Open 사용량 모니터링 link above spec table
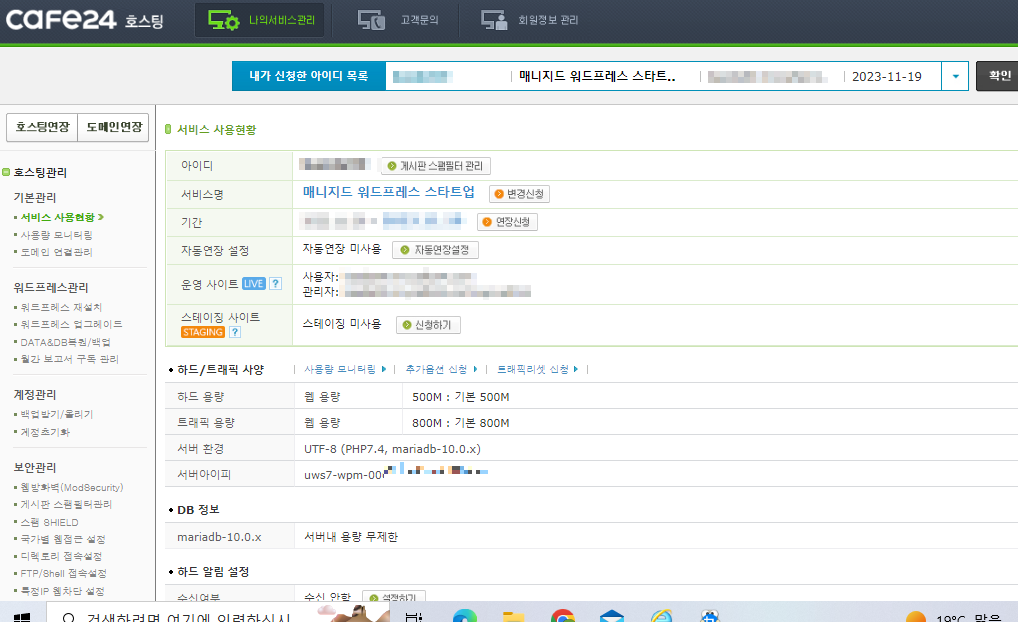1018x622 pixels. [345, 369]
